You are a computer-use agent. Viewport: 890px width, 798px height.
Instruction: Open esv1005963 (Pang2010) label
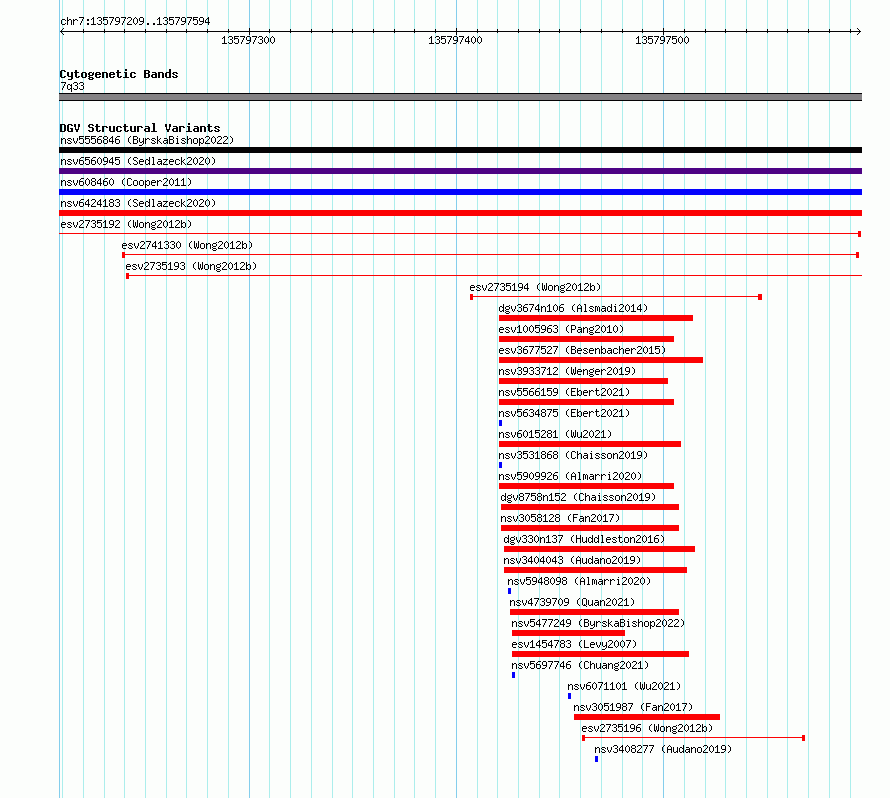point(561,329)
